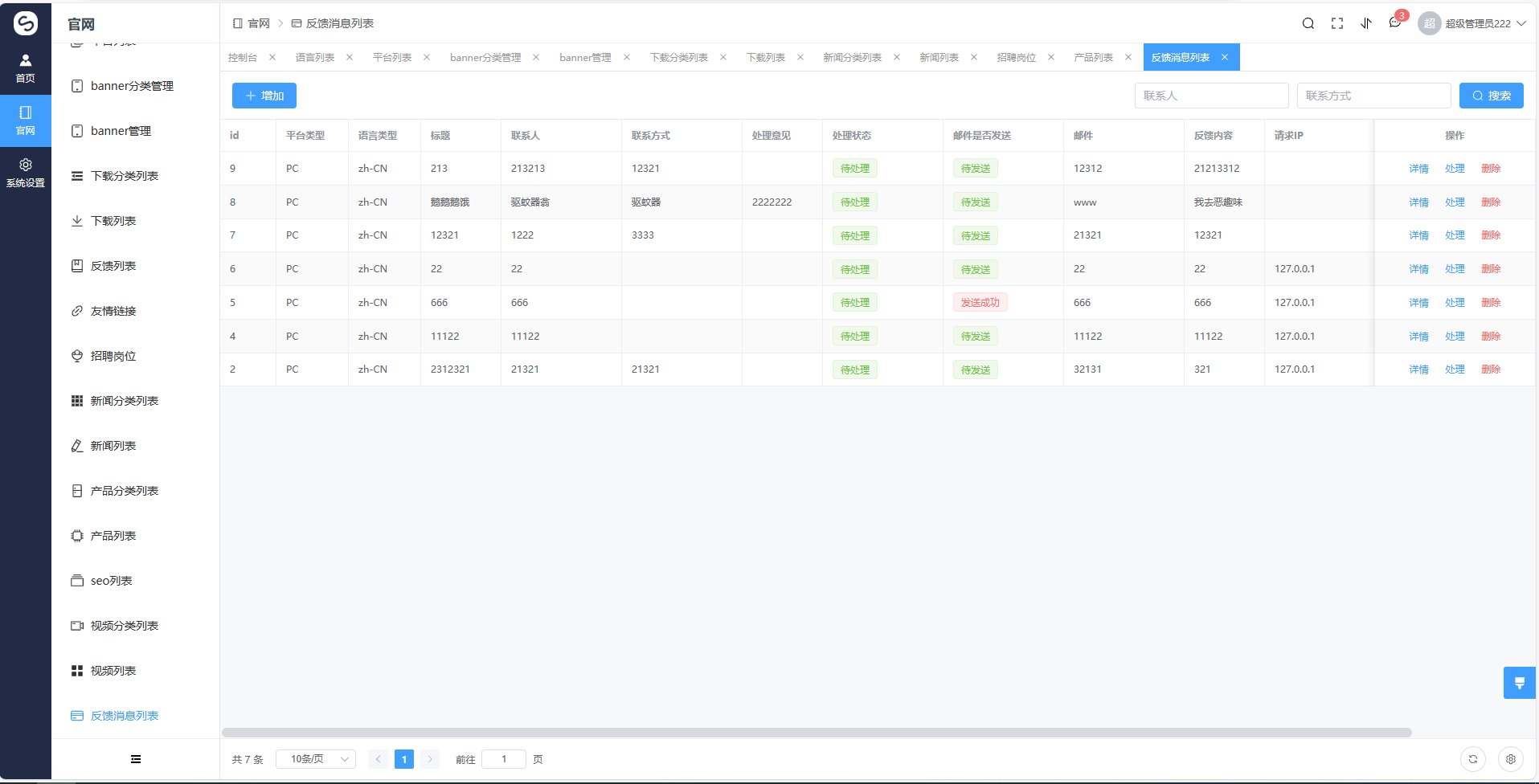Viewport: 1539px width, 784px height.
Task: Click the refresh icon at bottom right
Action: point(1473,759)
